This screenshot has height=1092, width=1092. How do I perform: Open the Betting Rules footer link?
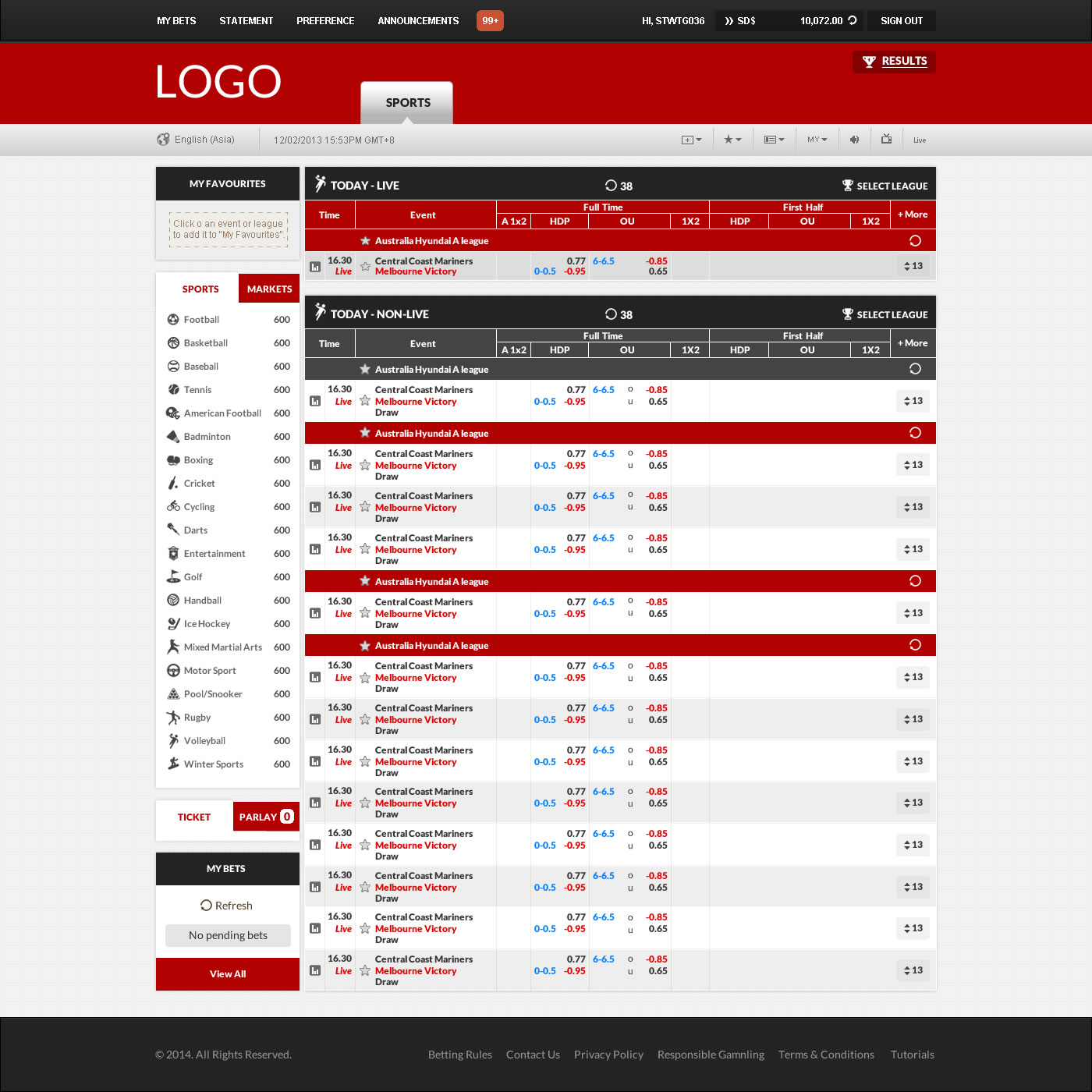[x=460, y=1055]
